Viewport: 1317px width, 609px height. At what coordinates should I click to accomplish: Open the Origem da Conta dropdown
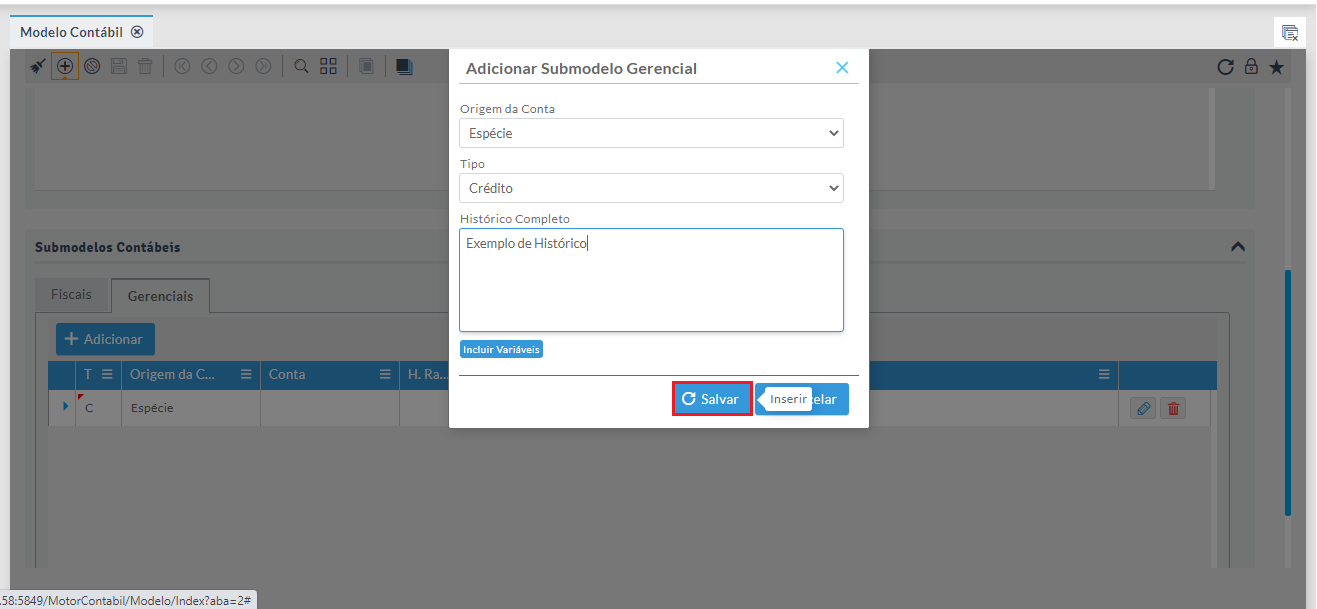coord(651,133)
